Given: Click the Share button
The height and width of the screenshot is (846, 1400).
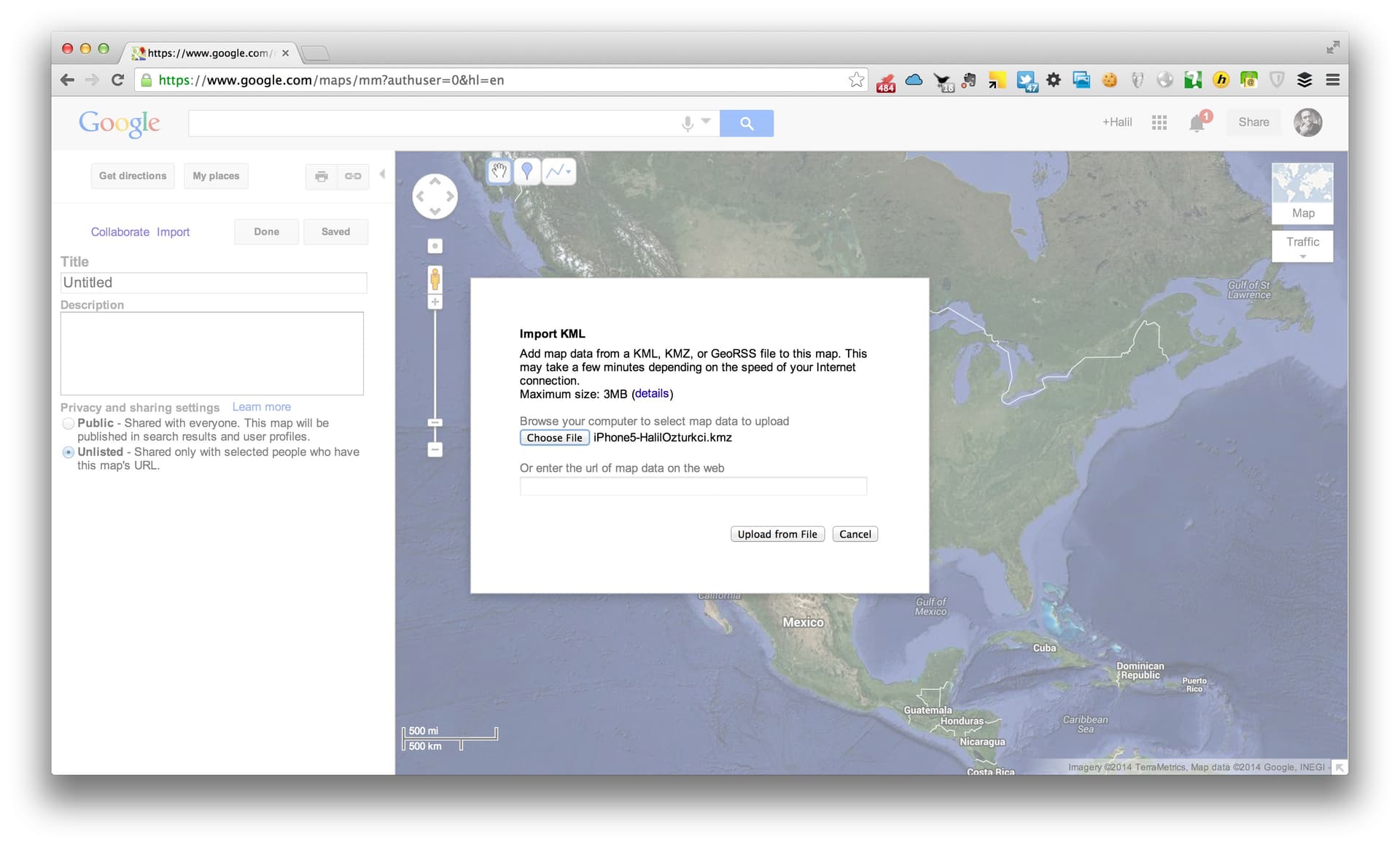Looking at the screenshot, I should [x=1253, y=123].
